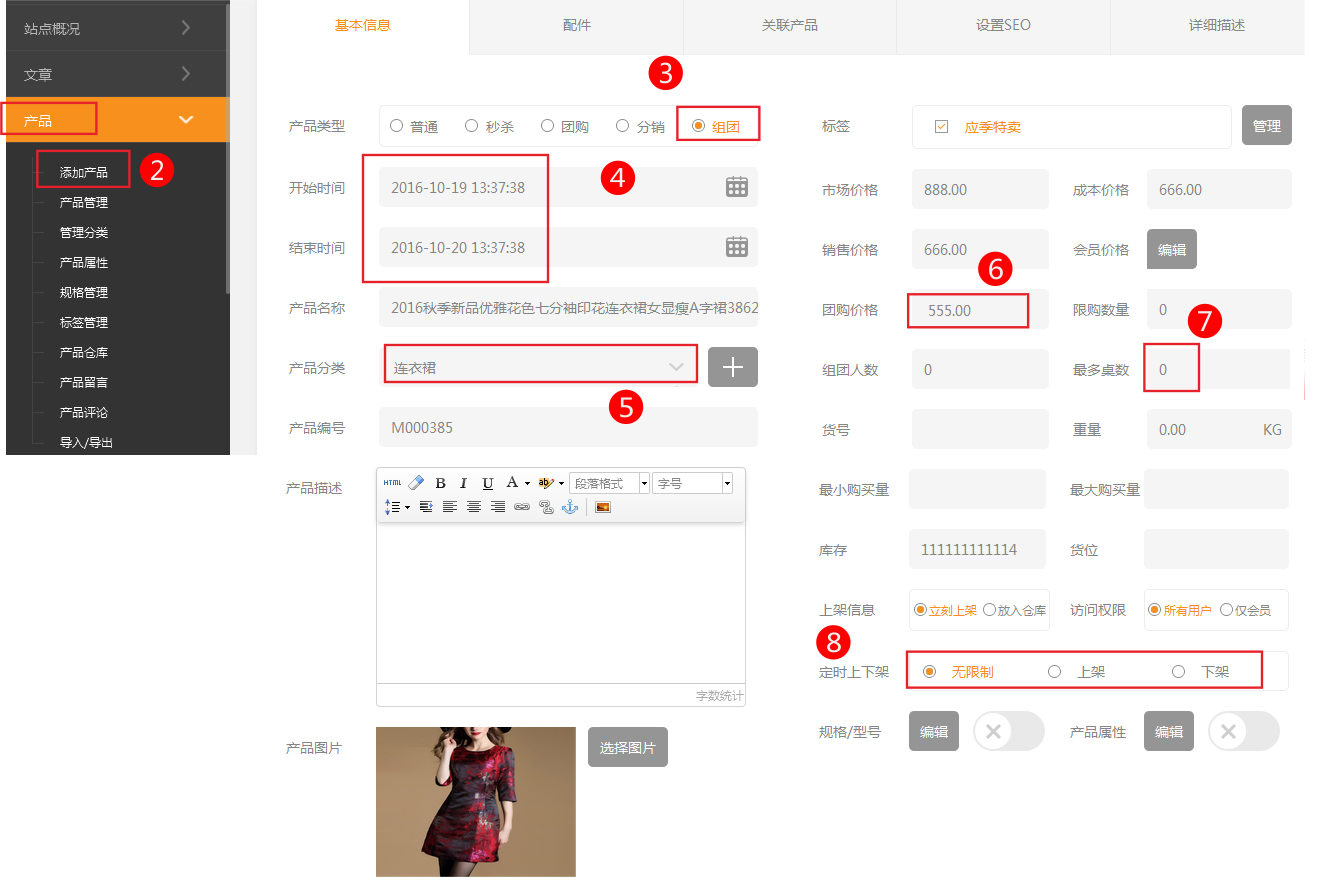Switch to the 设置SEO tab
Screen dimensions: 1325x884
click(x=1003, y=25)
